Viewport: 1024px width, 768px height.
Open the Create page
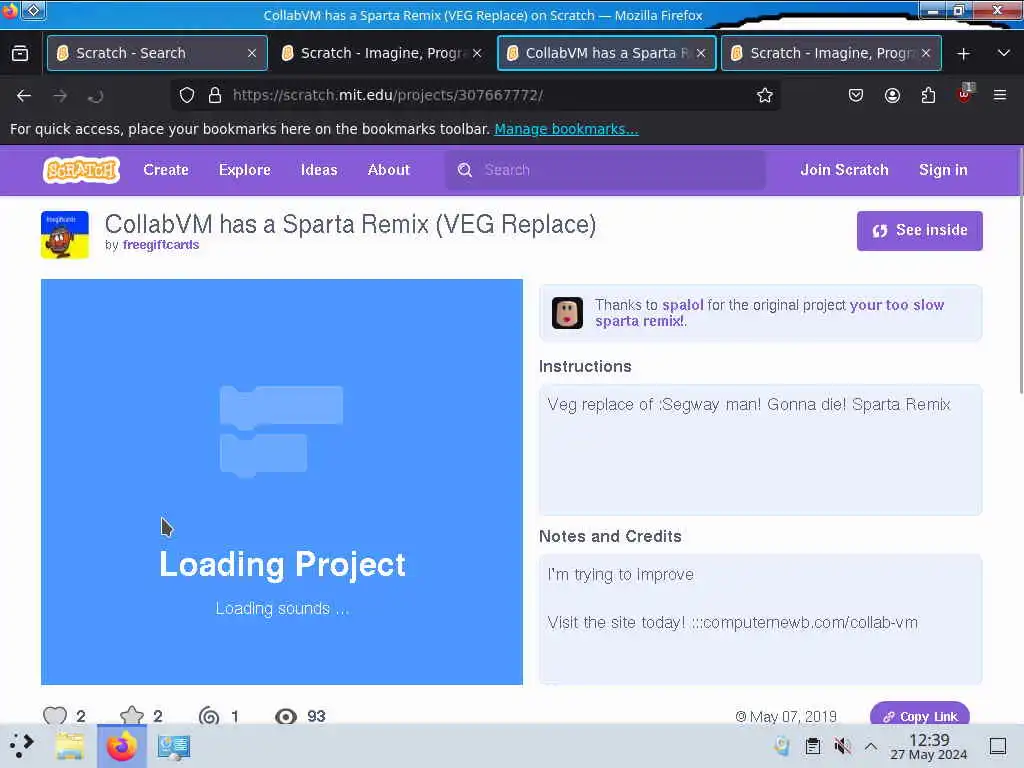pos(166,170)
